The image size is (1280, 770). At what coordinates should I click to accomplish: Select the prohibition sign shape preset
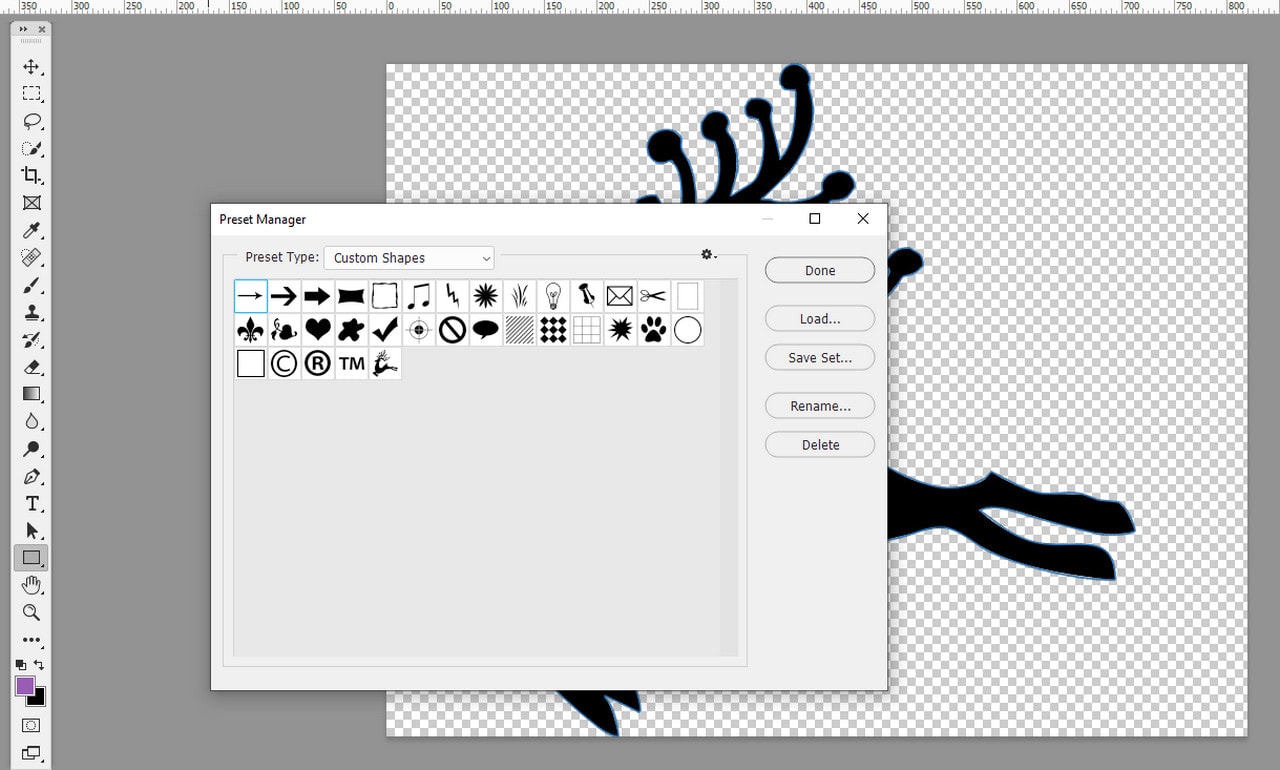click(x=453, y=330)
